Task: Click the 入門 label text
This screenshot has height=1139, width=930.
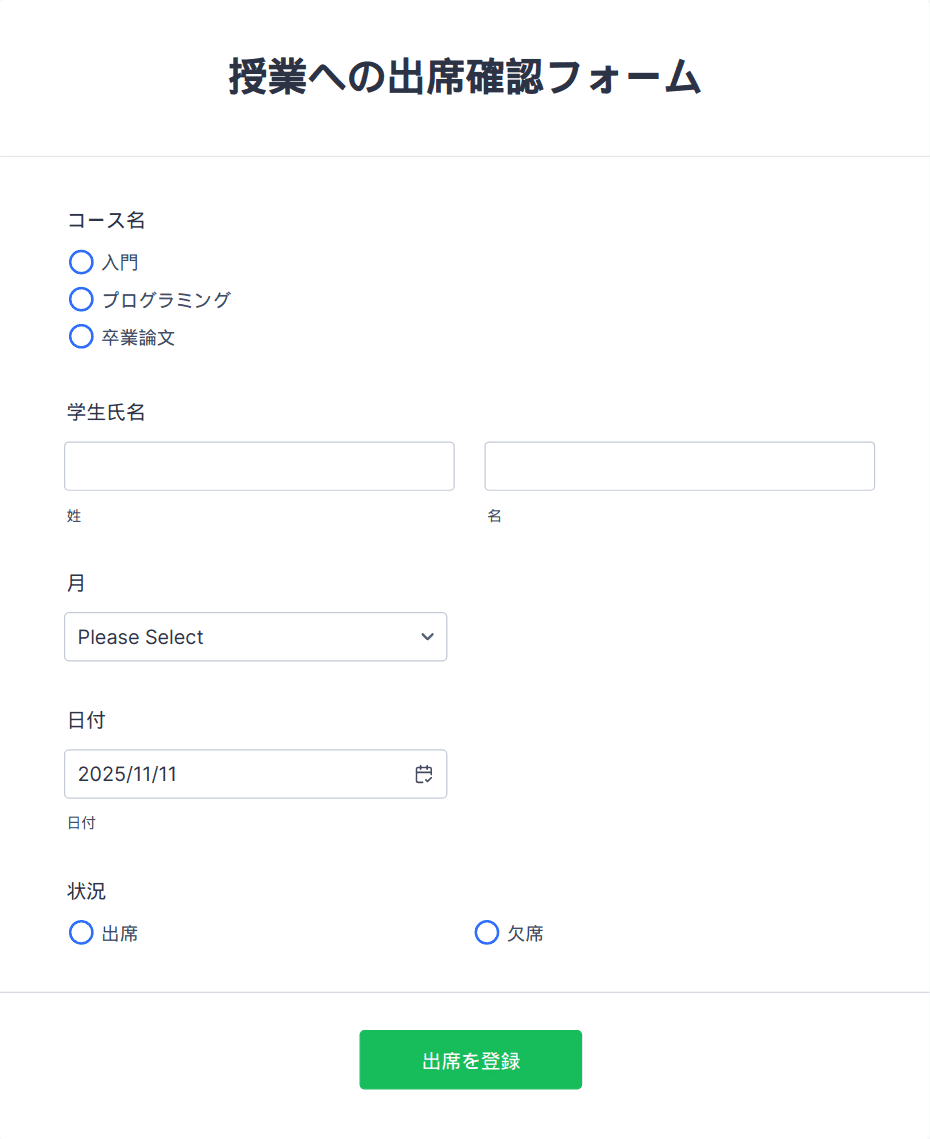Action: coord(120,263)
